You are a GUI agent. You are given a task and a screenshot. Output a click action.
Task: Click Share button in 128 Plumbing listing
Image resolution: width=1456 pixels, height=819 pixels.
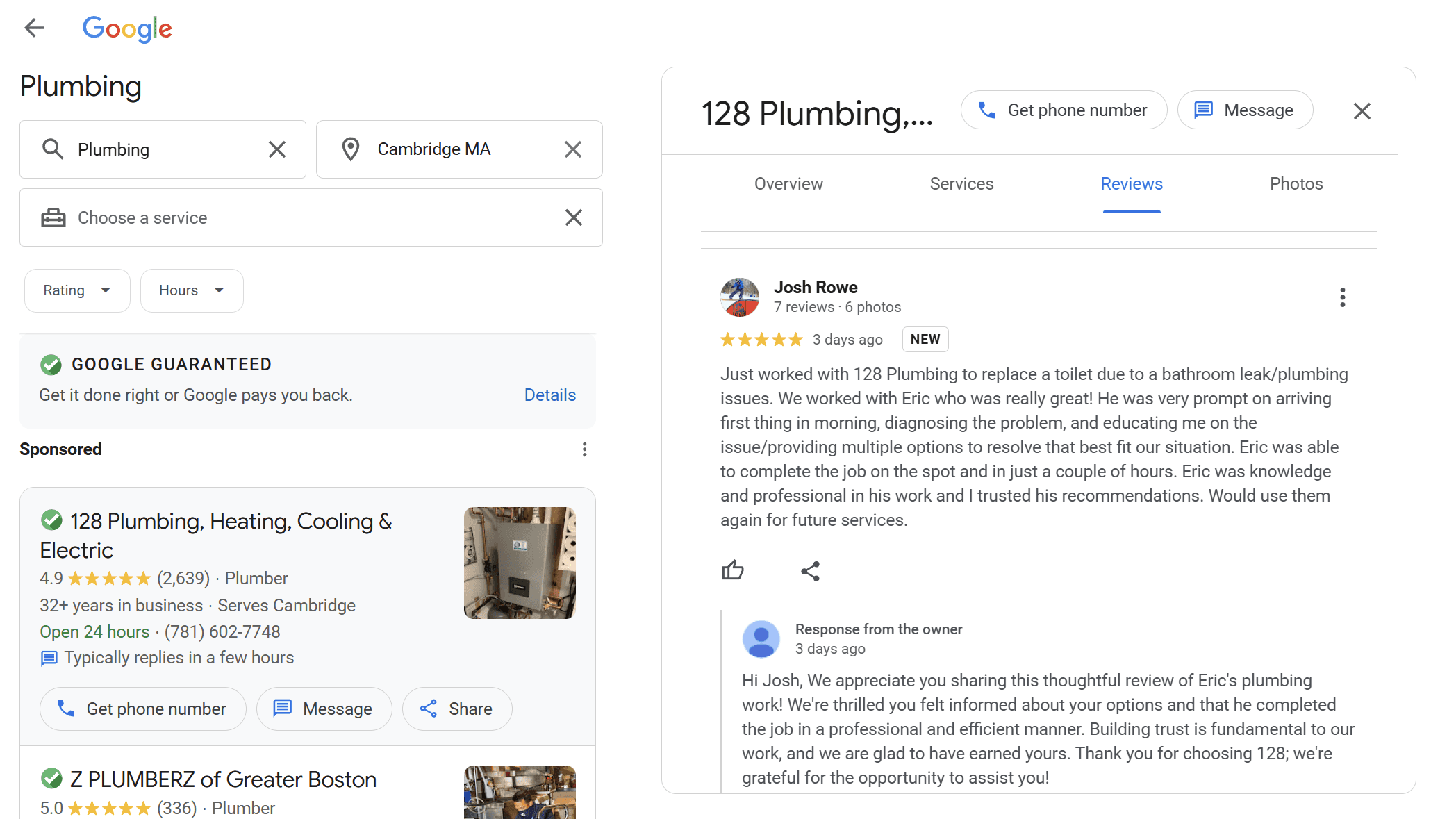click(x=457, y=709)
